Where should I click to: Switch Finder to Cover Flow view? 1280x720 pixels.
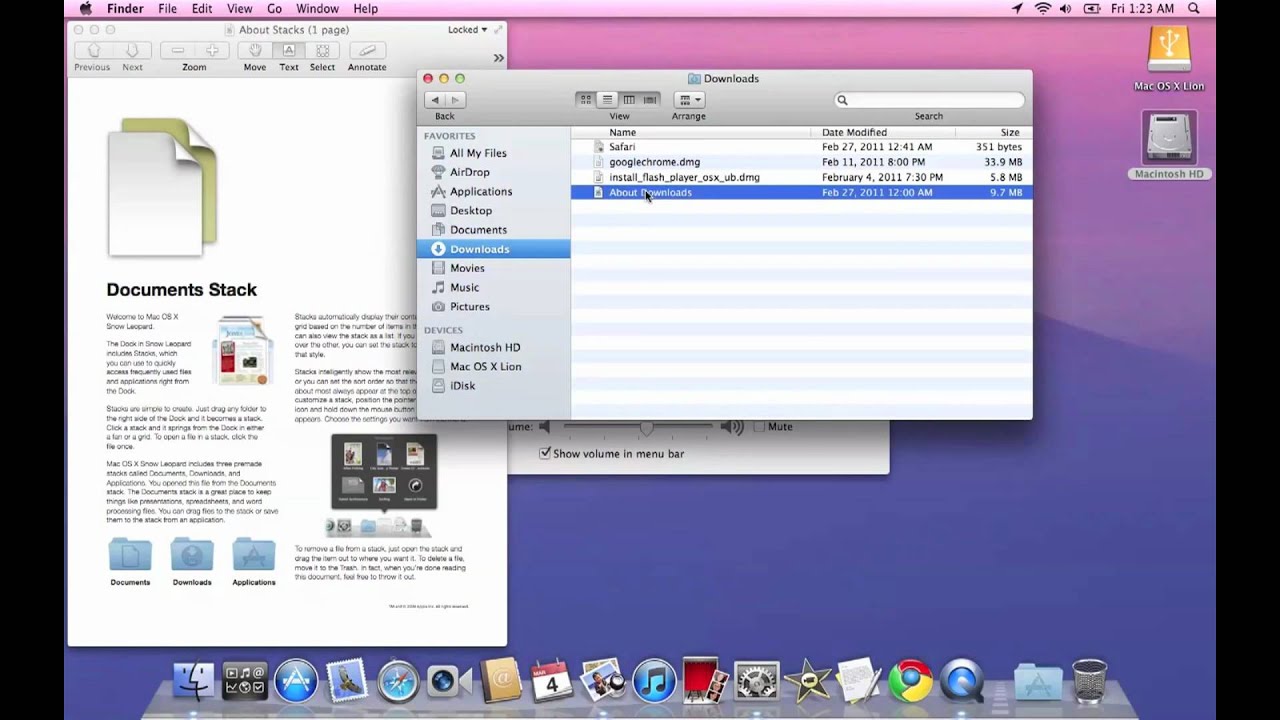coord(650,100)
